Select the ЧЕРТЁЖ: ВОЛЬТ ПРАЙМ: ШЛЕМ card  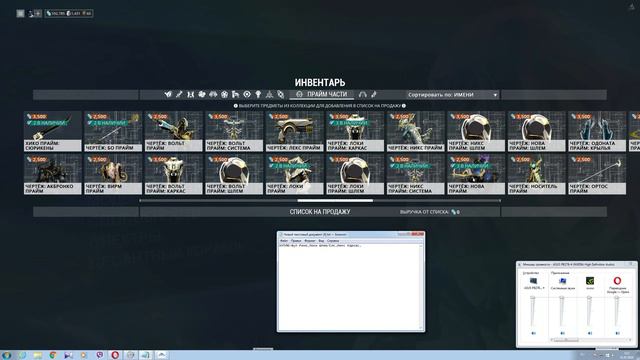coord(234,174)
